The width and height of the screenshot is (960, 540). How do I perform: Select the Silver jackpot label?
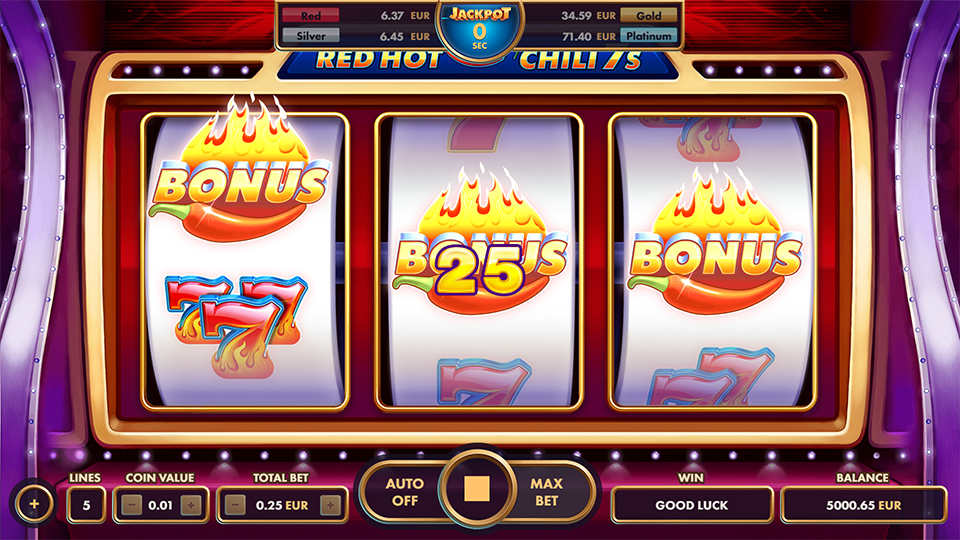311,36
